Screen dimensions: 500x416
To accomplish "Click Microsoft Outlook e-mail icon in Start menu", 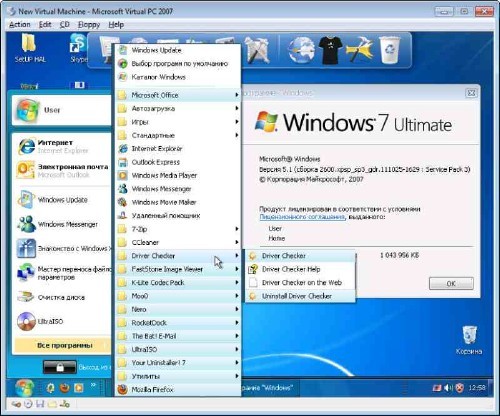I will pyautogui.click(x=25, y=170).
